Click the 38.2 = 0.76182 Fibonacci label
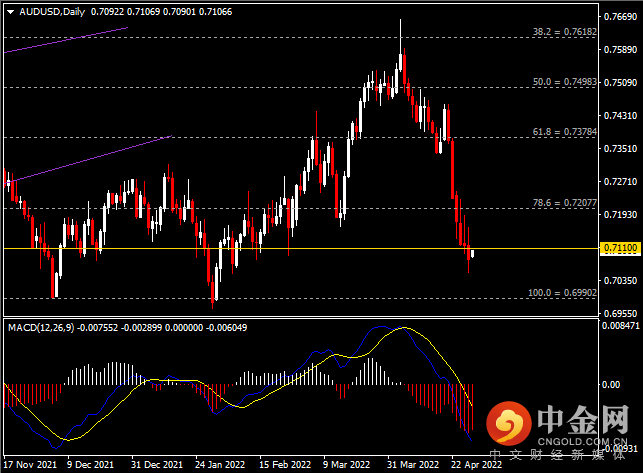This screenshot has height=473, width=643. (x=565, y=32)
